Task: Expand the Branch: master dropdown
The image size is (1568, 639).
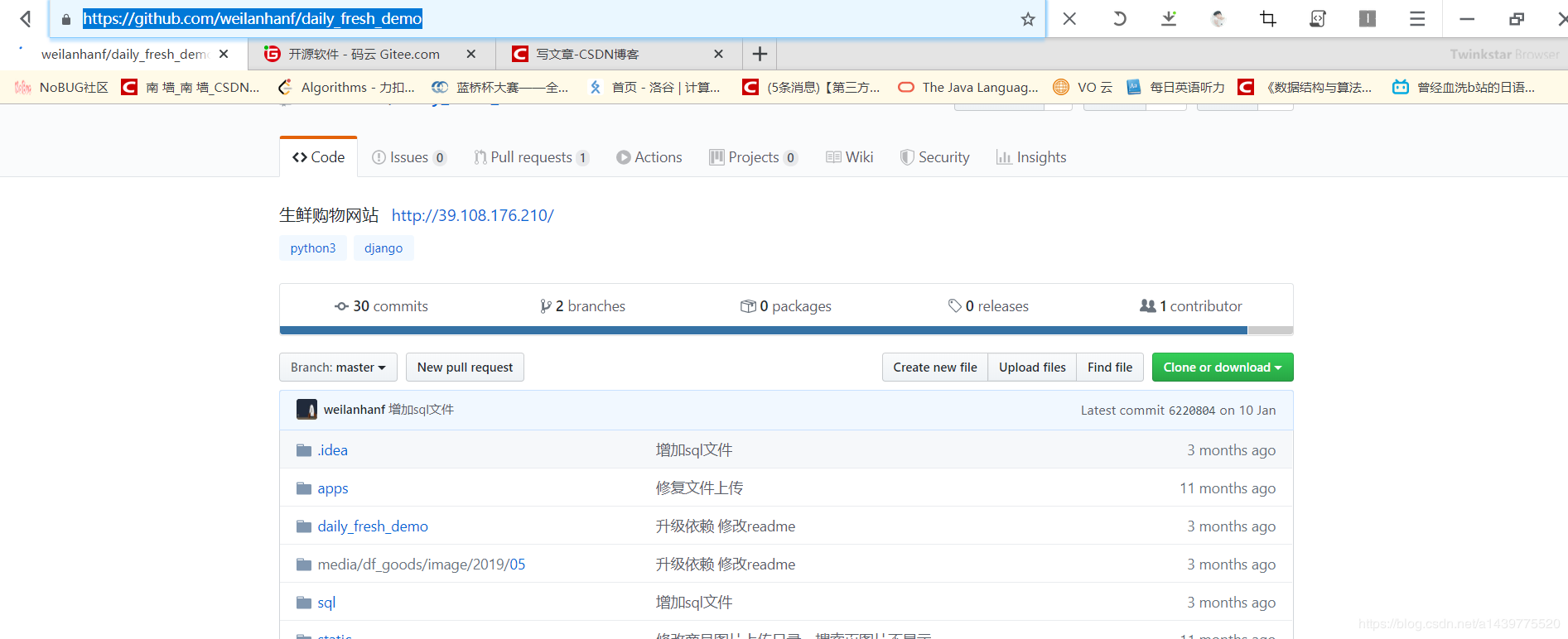Action: click(338, 368)
